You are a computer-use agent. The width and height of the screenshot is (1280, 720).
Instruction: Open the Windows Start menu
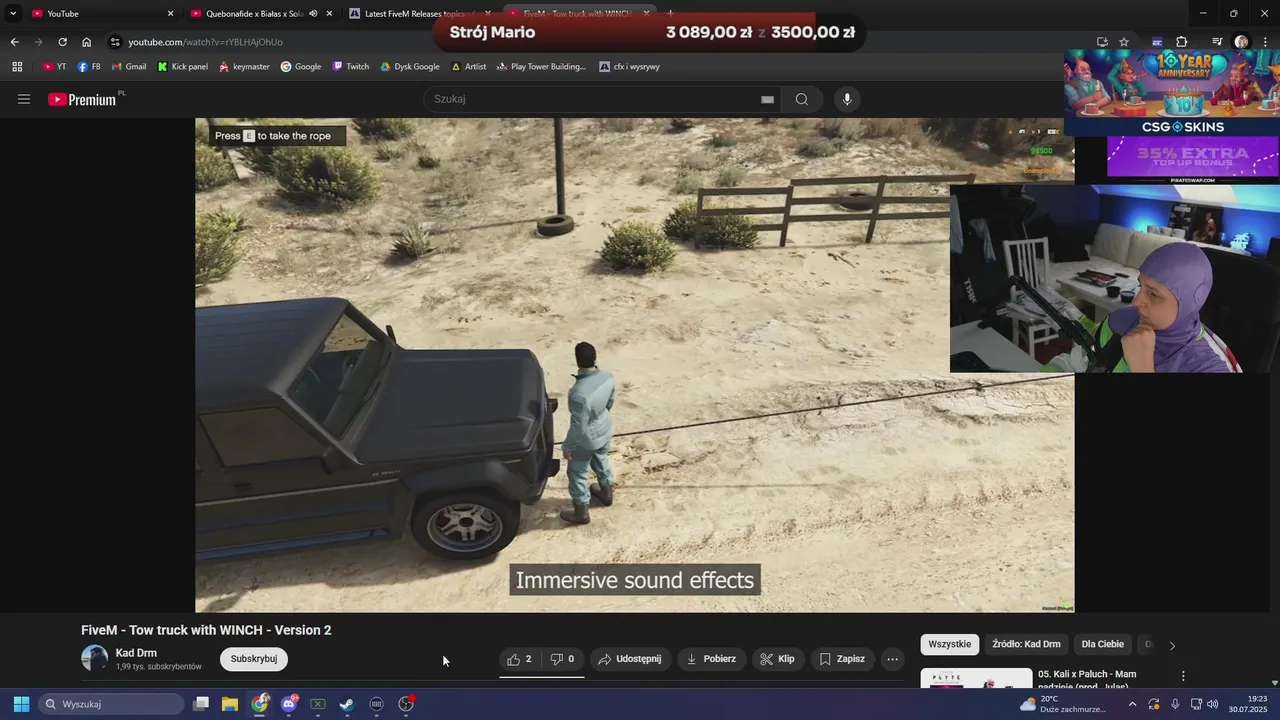21,704
